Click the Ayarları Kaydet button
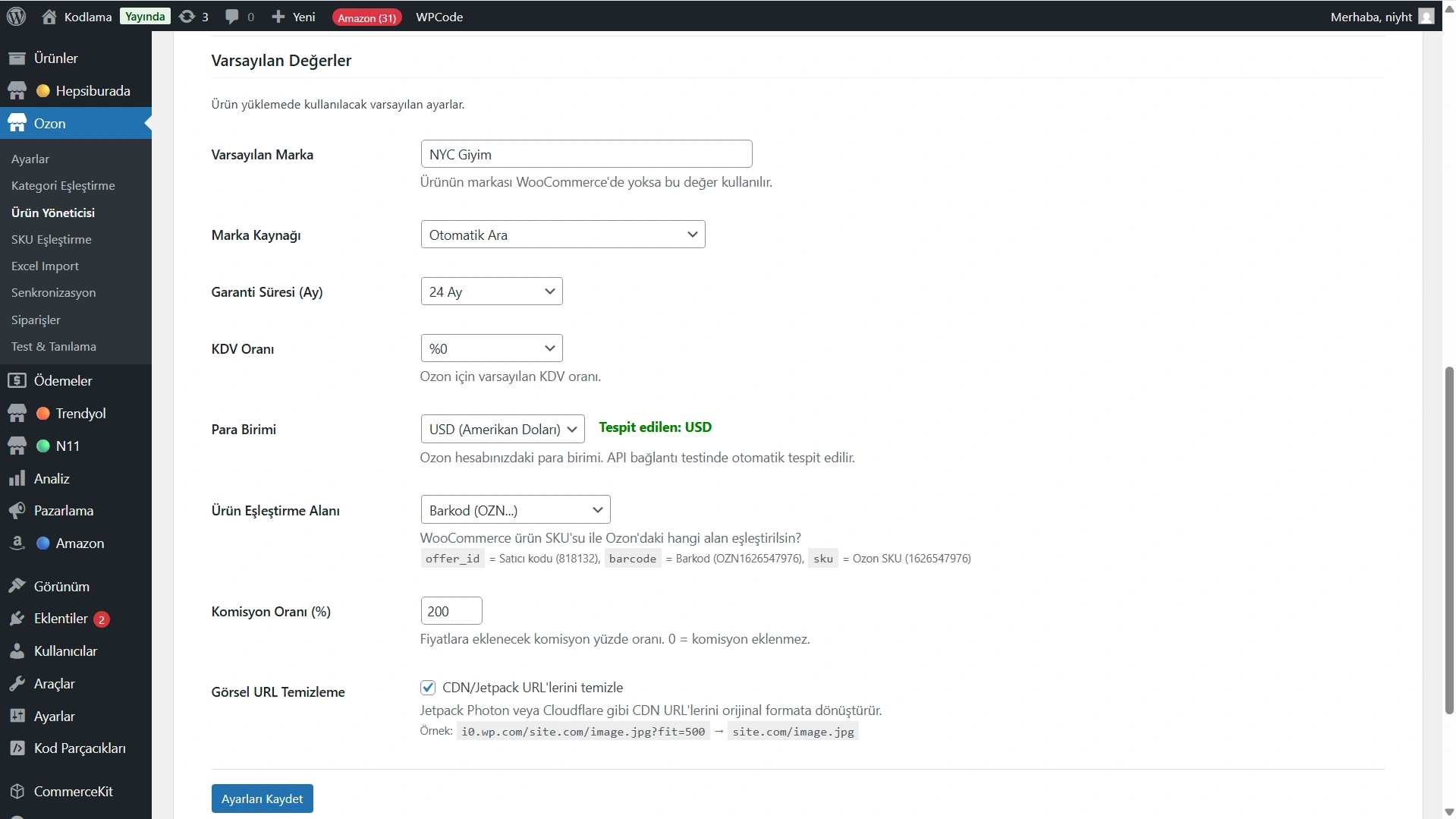 click(x=262, y=799)
